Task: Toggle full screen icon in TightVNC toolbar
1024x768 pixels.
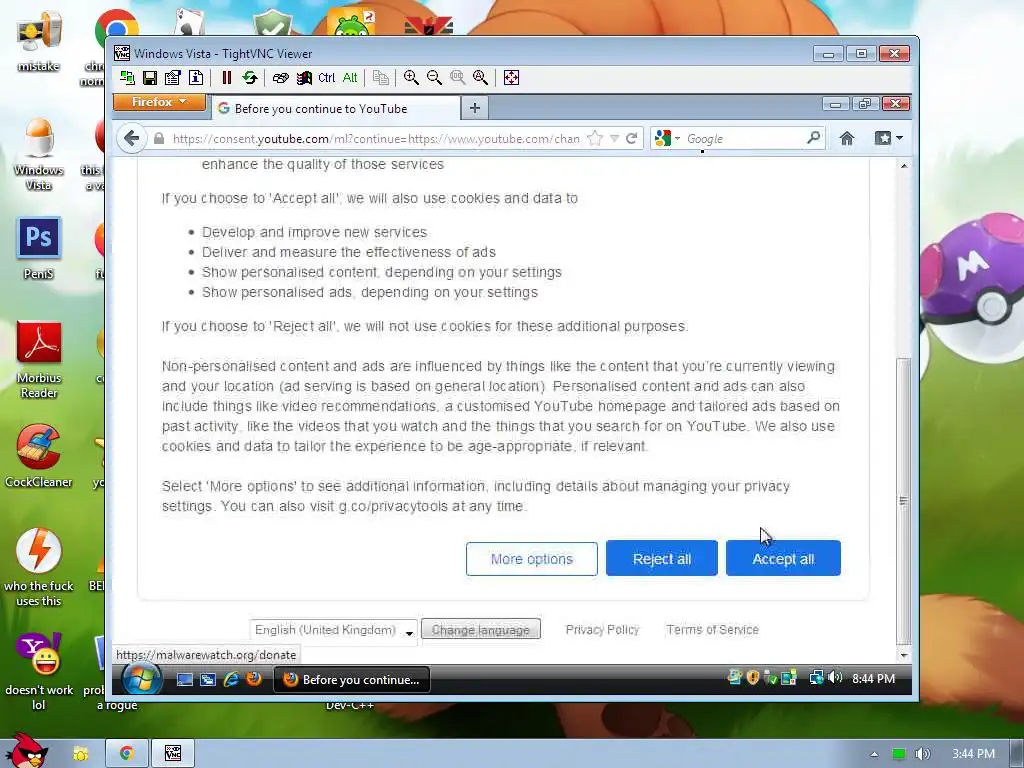Action: coord(511,78)
